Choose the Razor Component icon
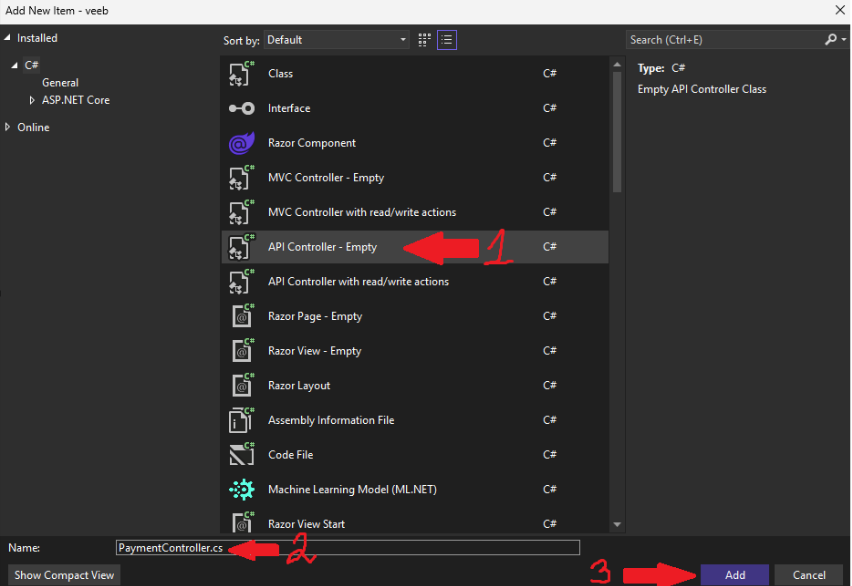 [x=241, y=143]
